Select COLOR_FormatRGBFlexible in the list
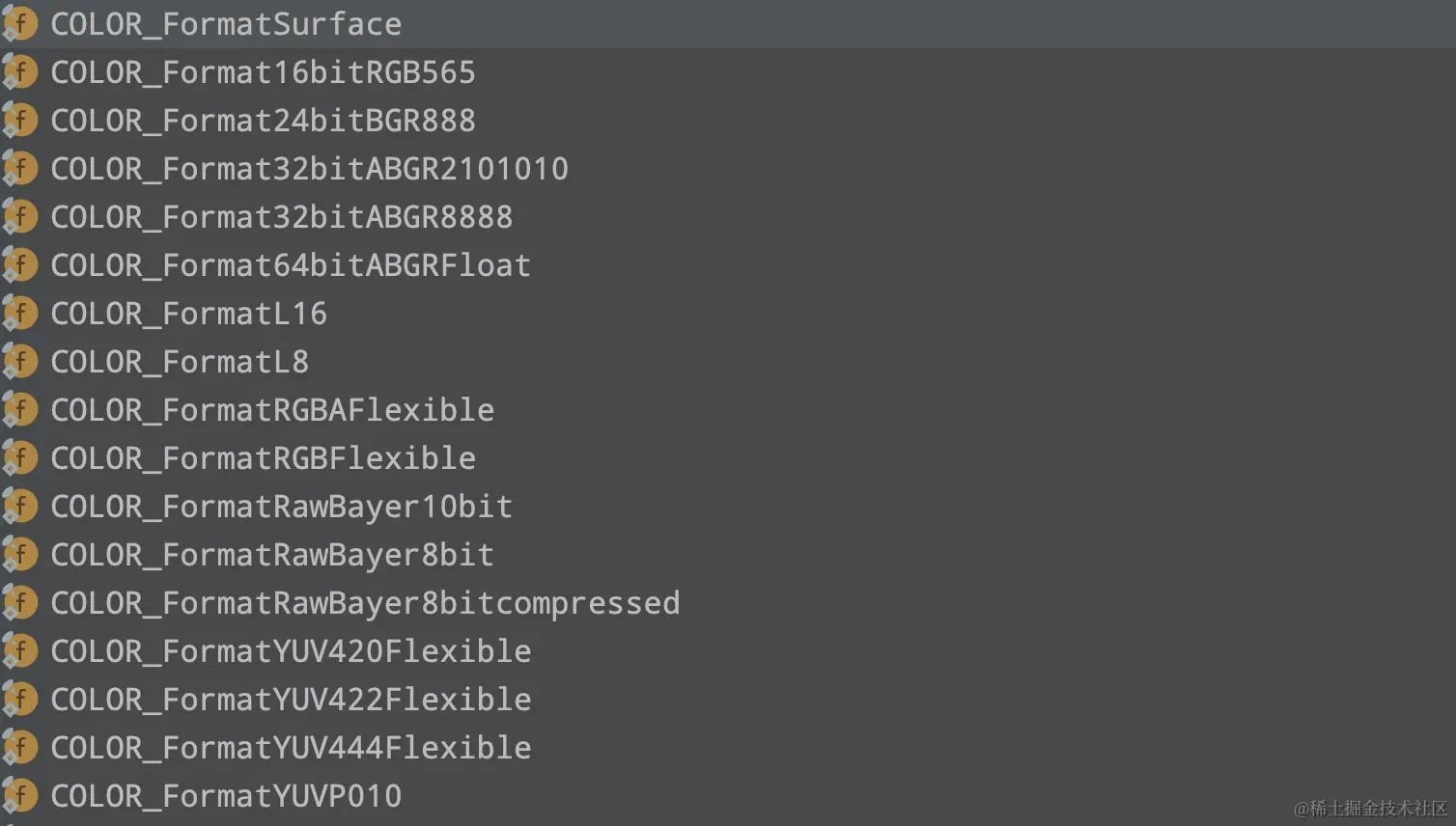Screen dimensions: 1456x826 (263, 458)
